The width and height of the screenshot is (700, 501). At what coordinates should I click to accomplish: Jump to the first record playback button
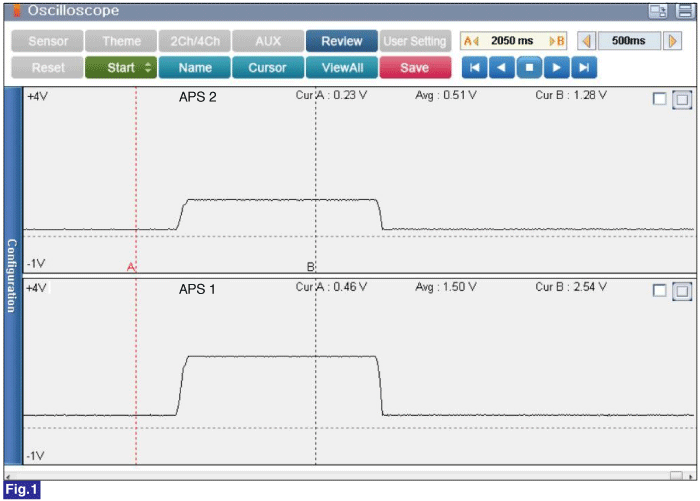(x=475, y=68)
